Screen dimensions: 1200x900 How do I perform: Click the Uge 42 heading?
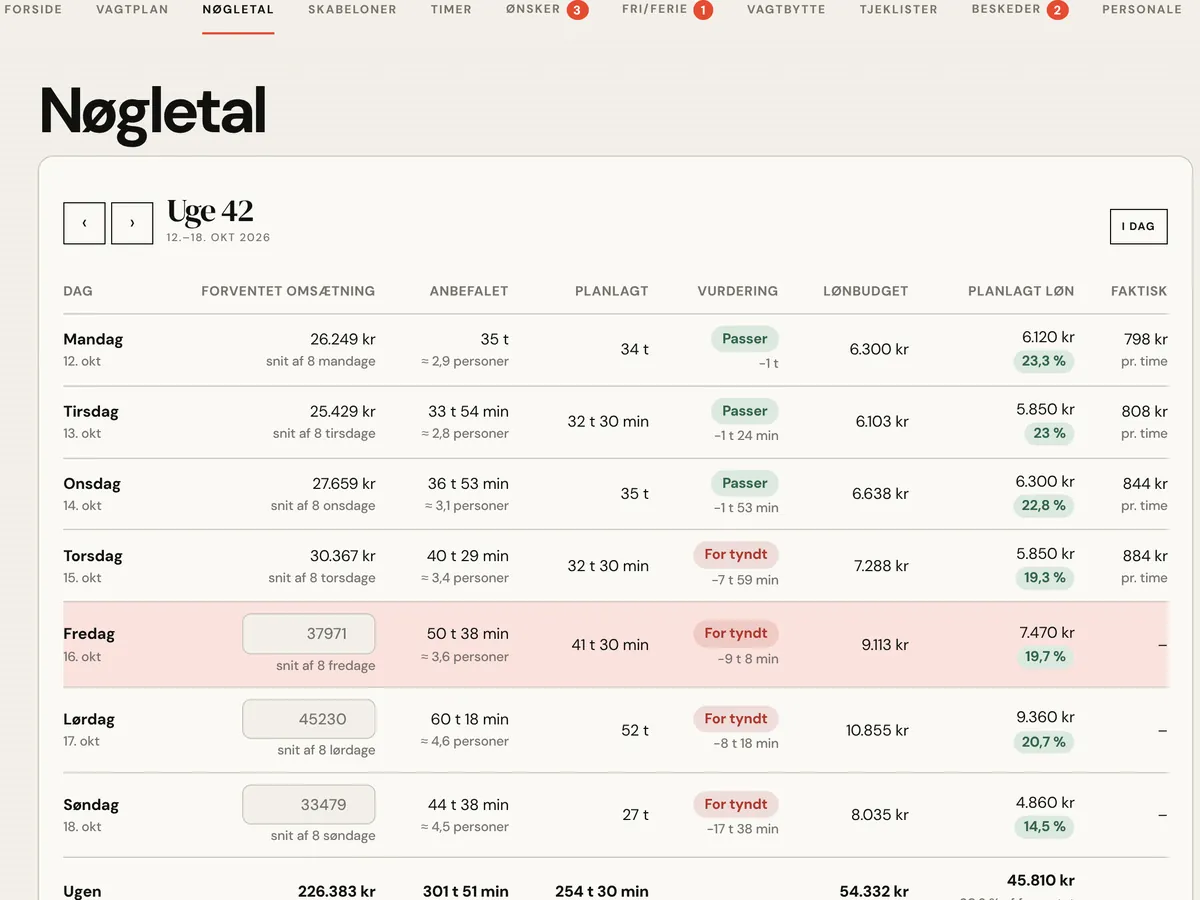(x=210, y=212)
